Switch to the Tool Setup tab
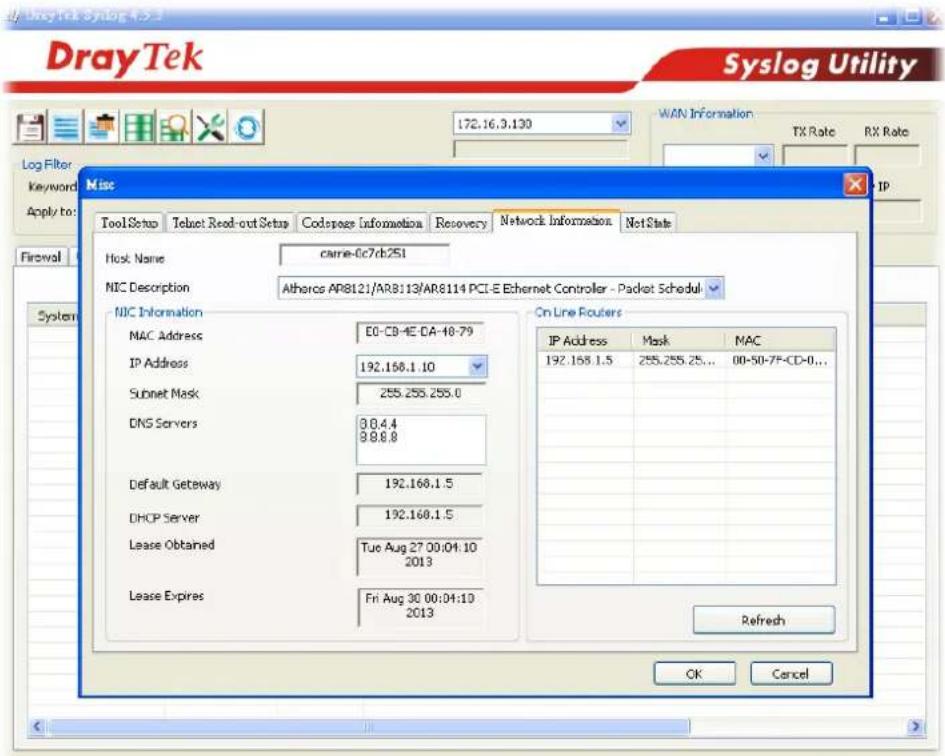The width and height of the screenshot is (945, 756). coord(129,222)
